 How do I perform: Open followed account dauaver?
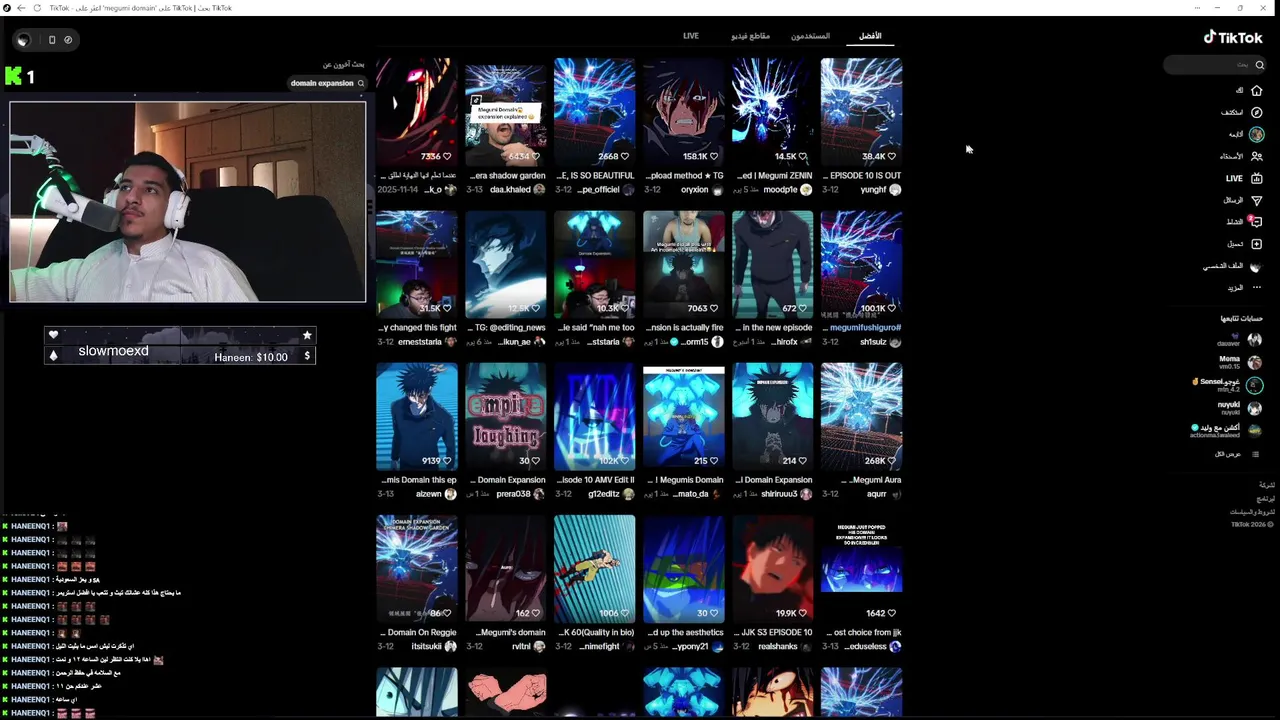[x=1238, y=340]
